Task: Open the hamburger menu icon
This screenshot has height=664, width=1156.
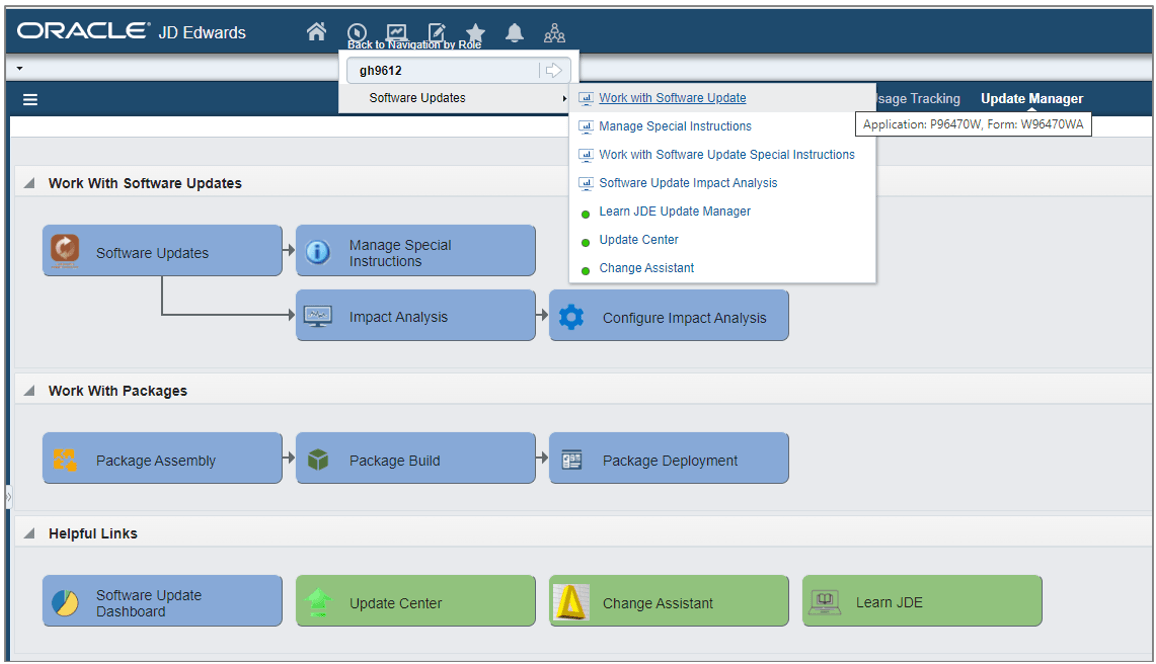Action: [x=30, y=99]
